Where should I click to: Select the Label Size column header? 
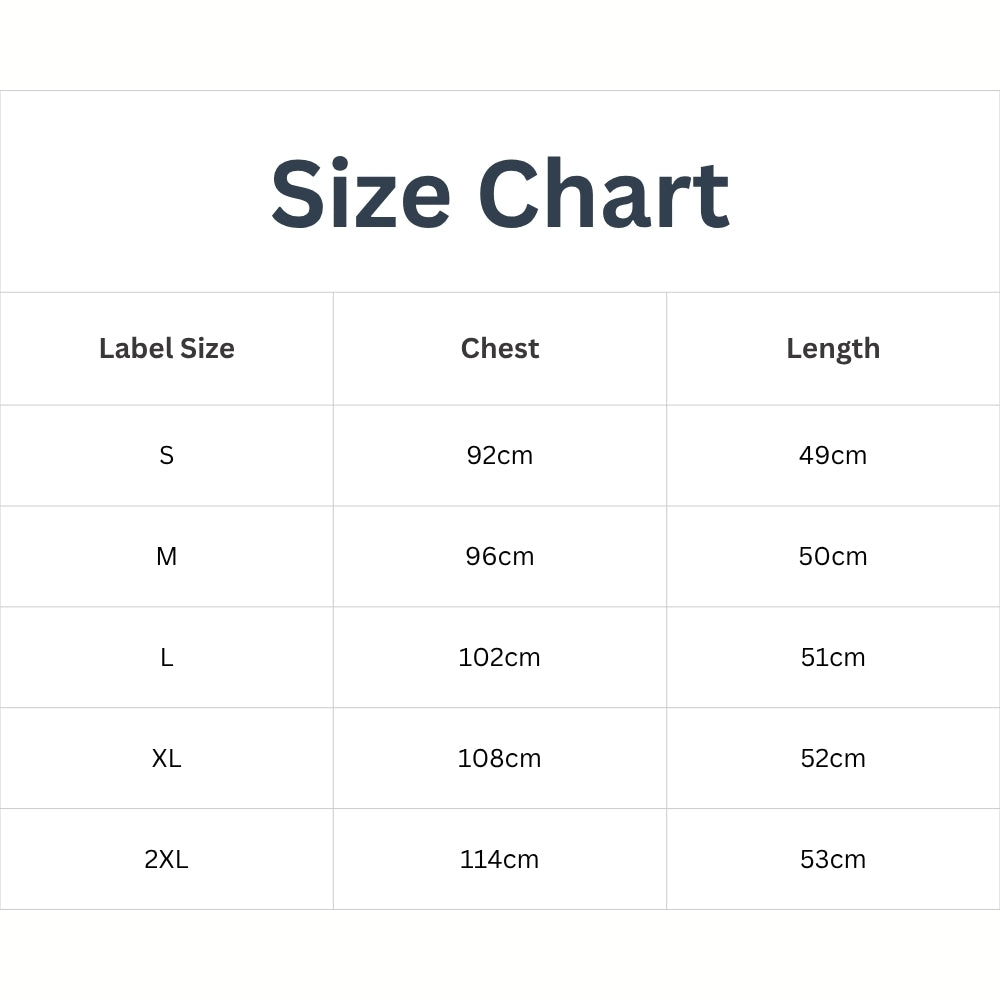(x=167, y=349)
